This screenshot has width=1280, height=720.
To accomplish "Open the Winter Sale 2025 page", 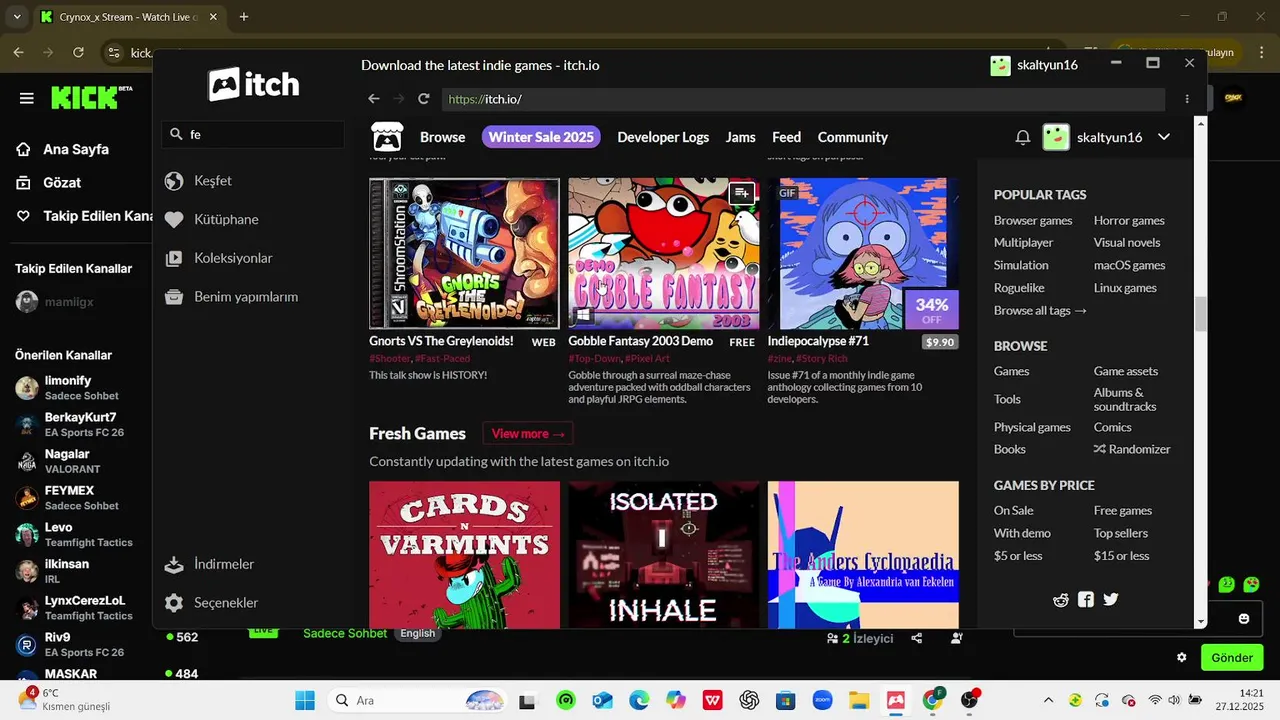I will [541, 137].
